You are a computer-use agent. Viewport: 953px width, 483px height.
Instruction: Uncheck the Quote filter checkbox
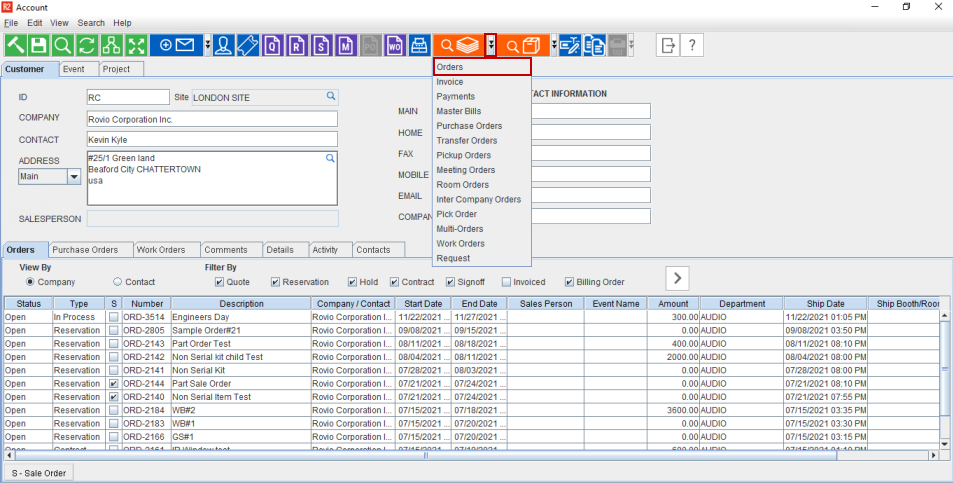pyautogui.click(x=220, y=282)
